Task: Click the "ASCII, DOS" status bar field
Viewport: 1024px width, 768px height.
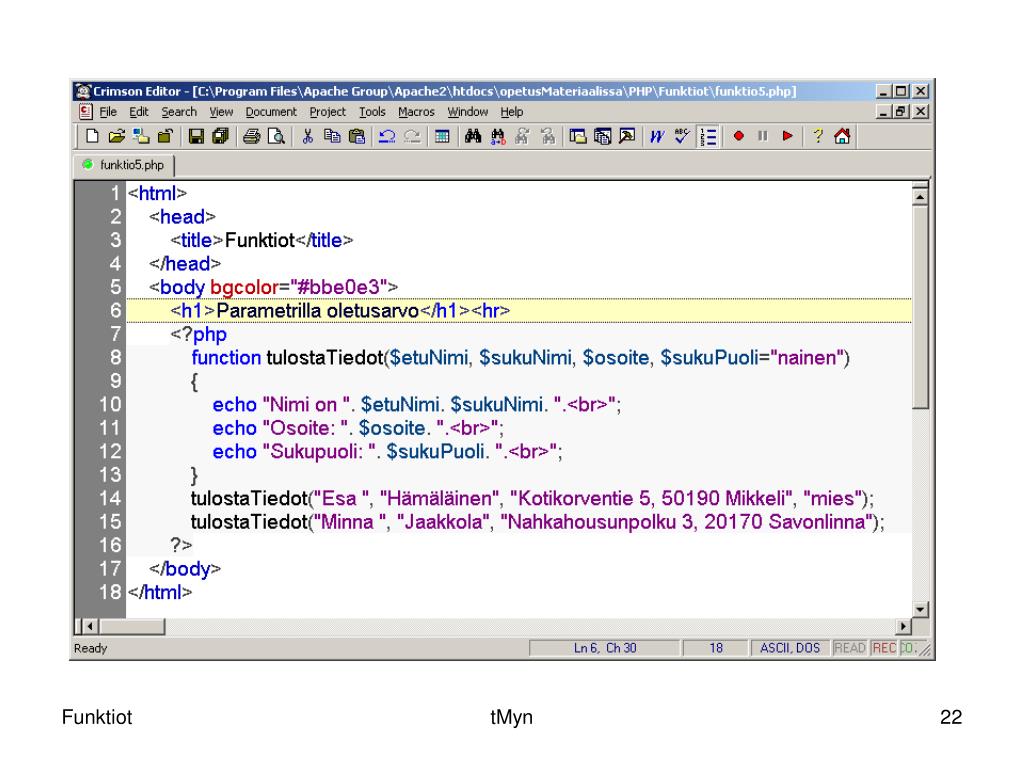Action: click(x=790, y=648)
